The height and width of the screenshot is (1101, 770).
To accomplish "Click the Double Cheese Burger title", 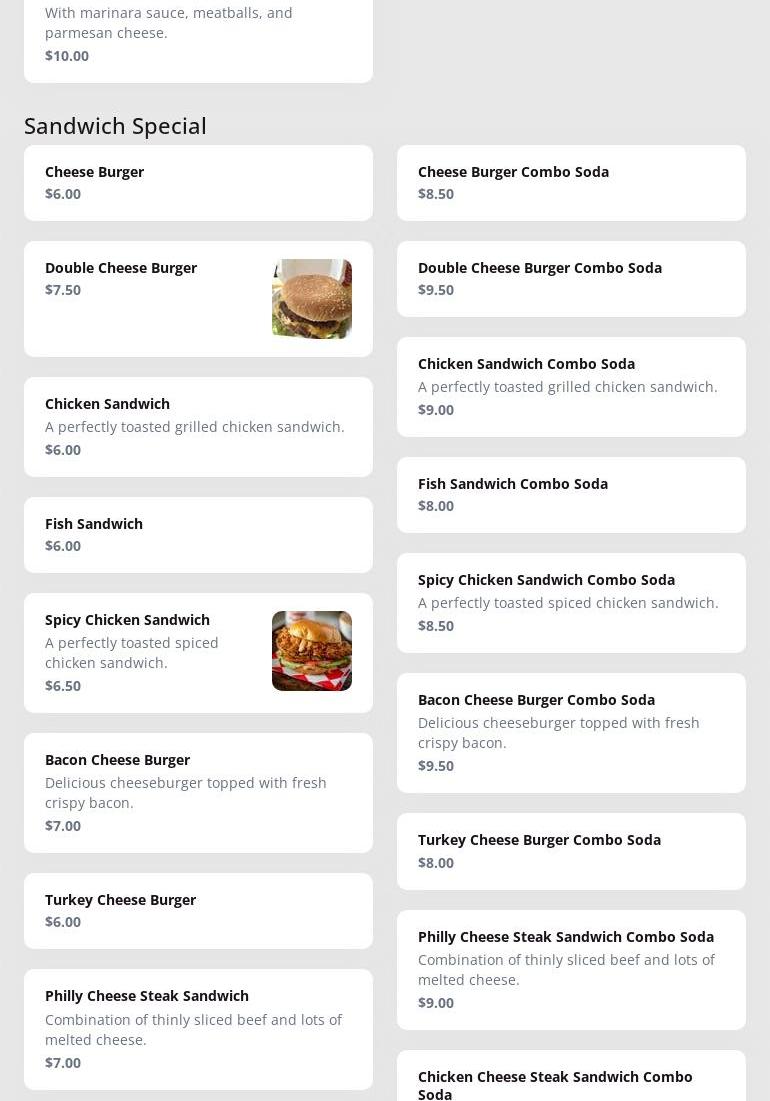I will click(121, 268).
